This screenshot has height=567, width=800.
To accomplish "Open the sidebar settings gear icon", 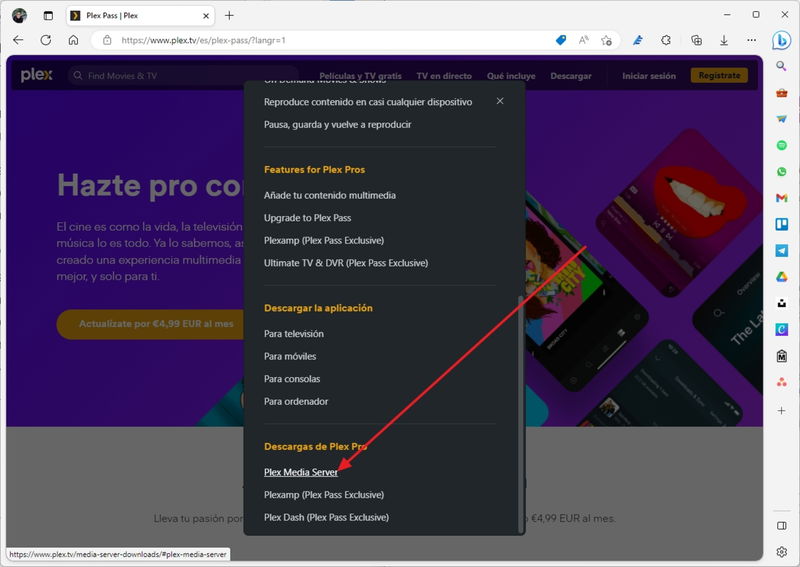I will pyautogui.click(x=781, y=552).
